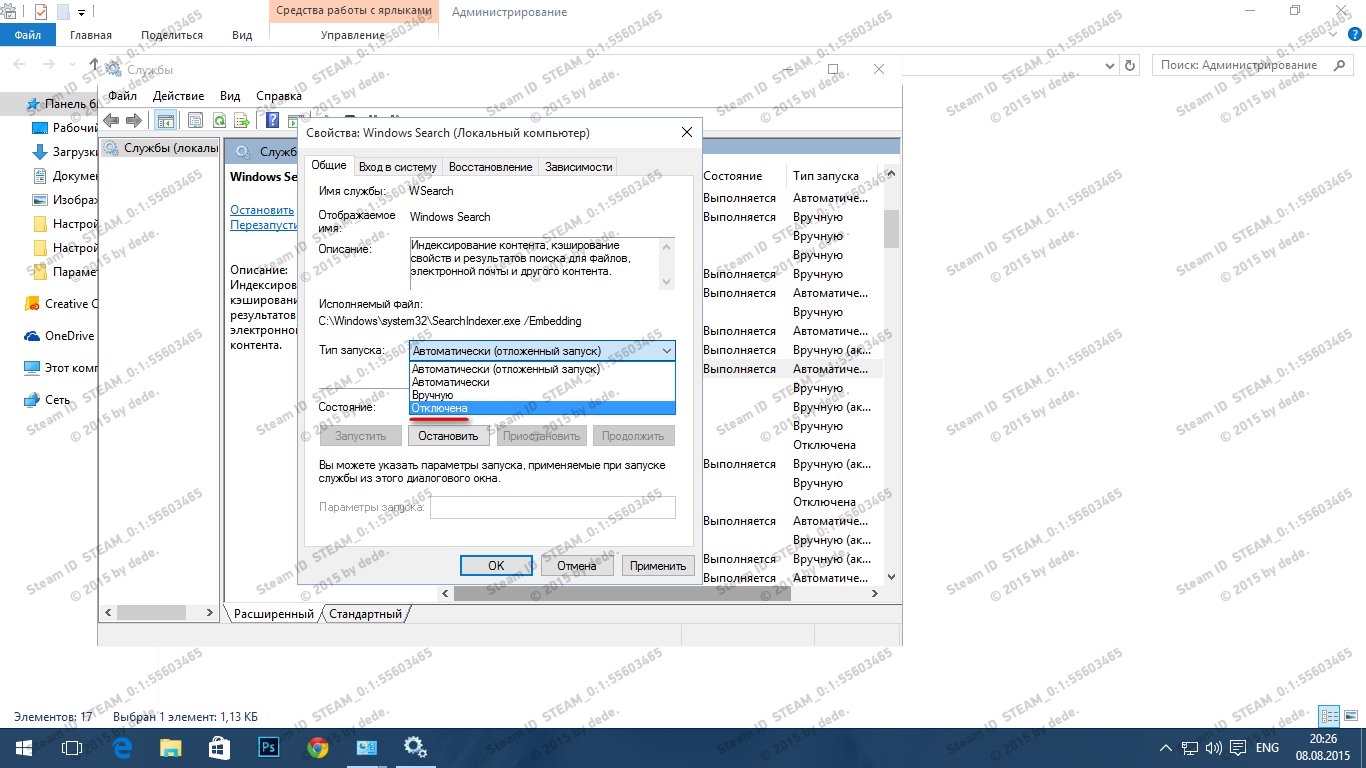Open the Action Center notifications icon
This screenshot has width=1366, height=768.
(x=1237, y=748)
